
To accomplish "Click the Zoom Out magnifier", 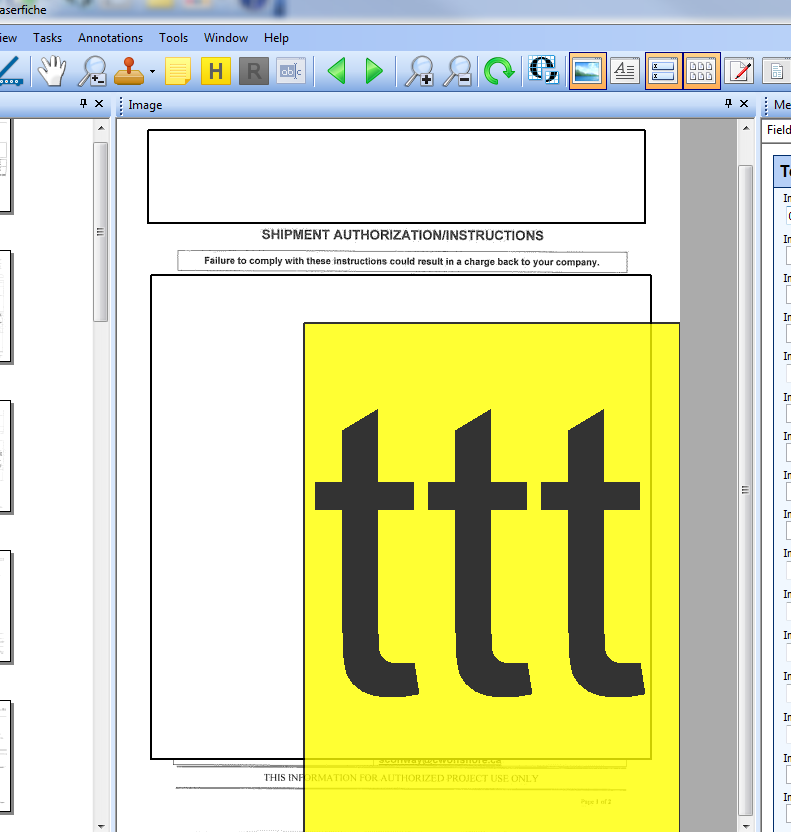I will pyautogui.click(x=457, y=71).
